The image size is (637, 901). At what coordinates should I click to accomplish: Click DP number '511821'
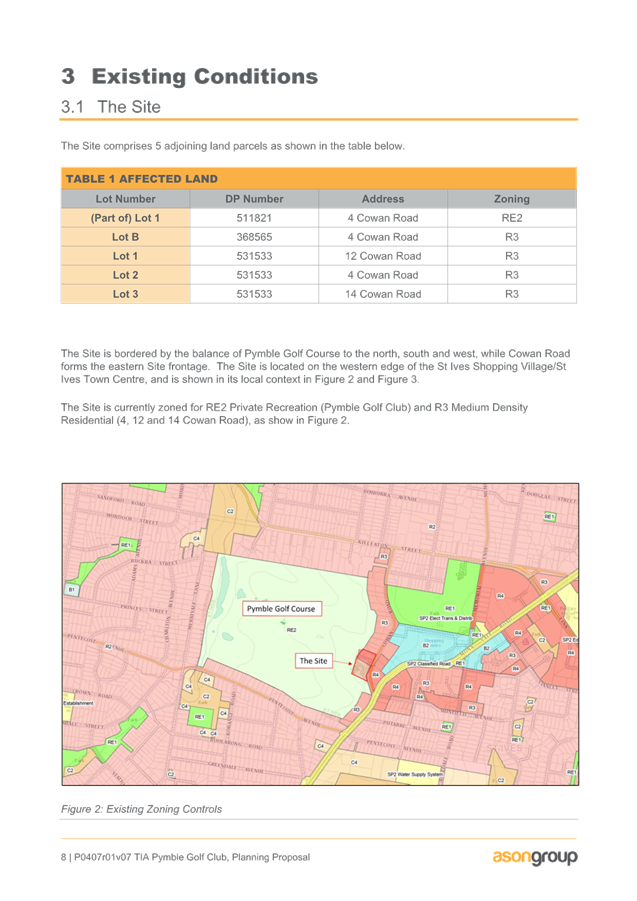pyautogui.click(x=254, y=218)
